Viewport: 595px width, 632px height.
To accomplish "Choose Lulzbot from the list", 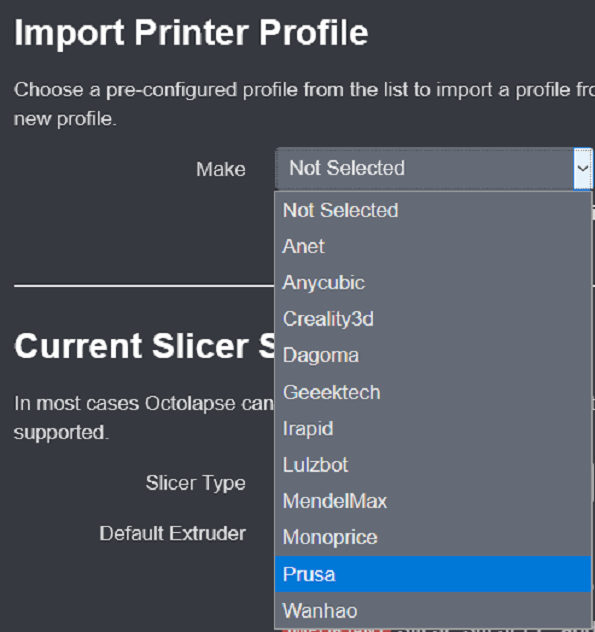I will click(433, 465).
